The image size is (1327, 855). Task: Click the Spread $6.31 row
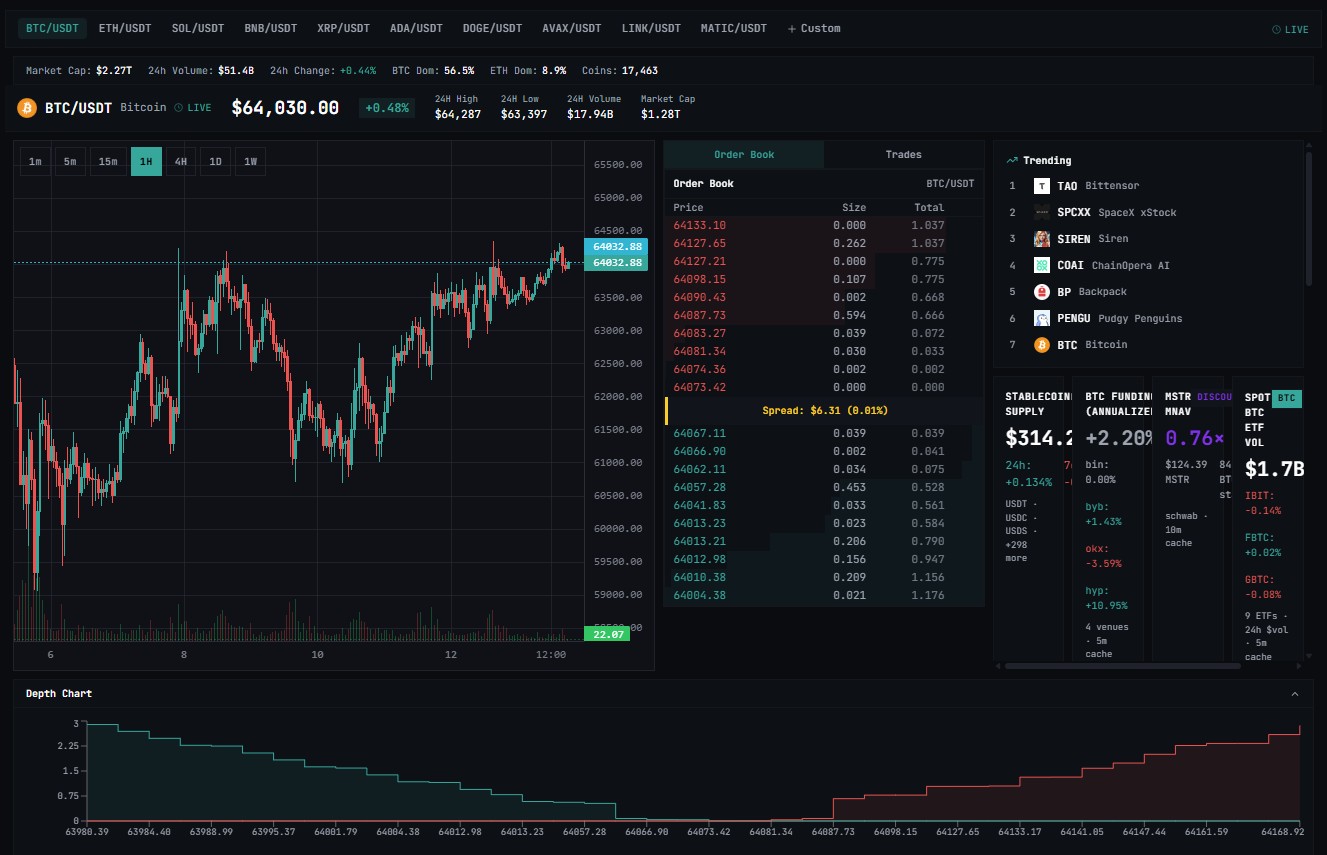(824, 410)
